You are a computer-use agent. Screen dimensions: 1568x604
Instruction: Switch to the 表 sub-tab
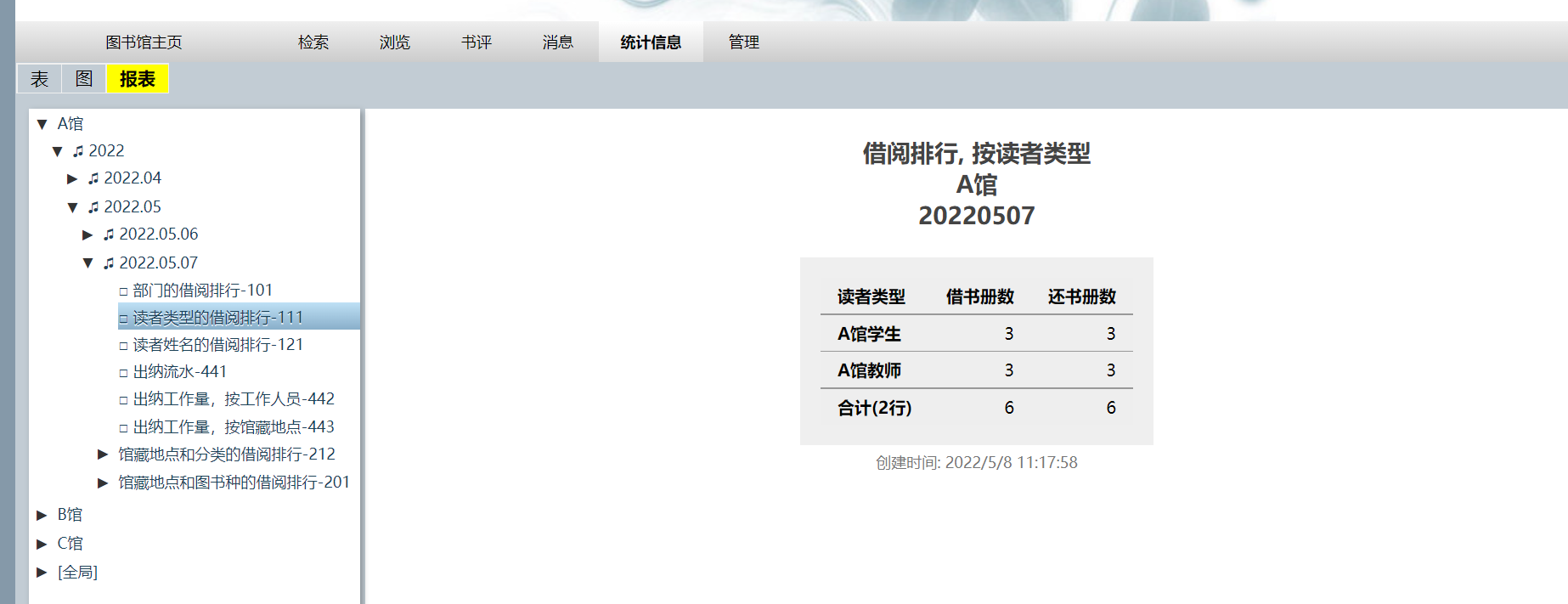point(39,79)
